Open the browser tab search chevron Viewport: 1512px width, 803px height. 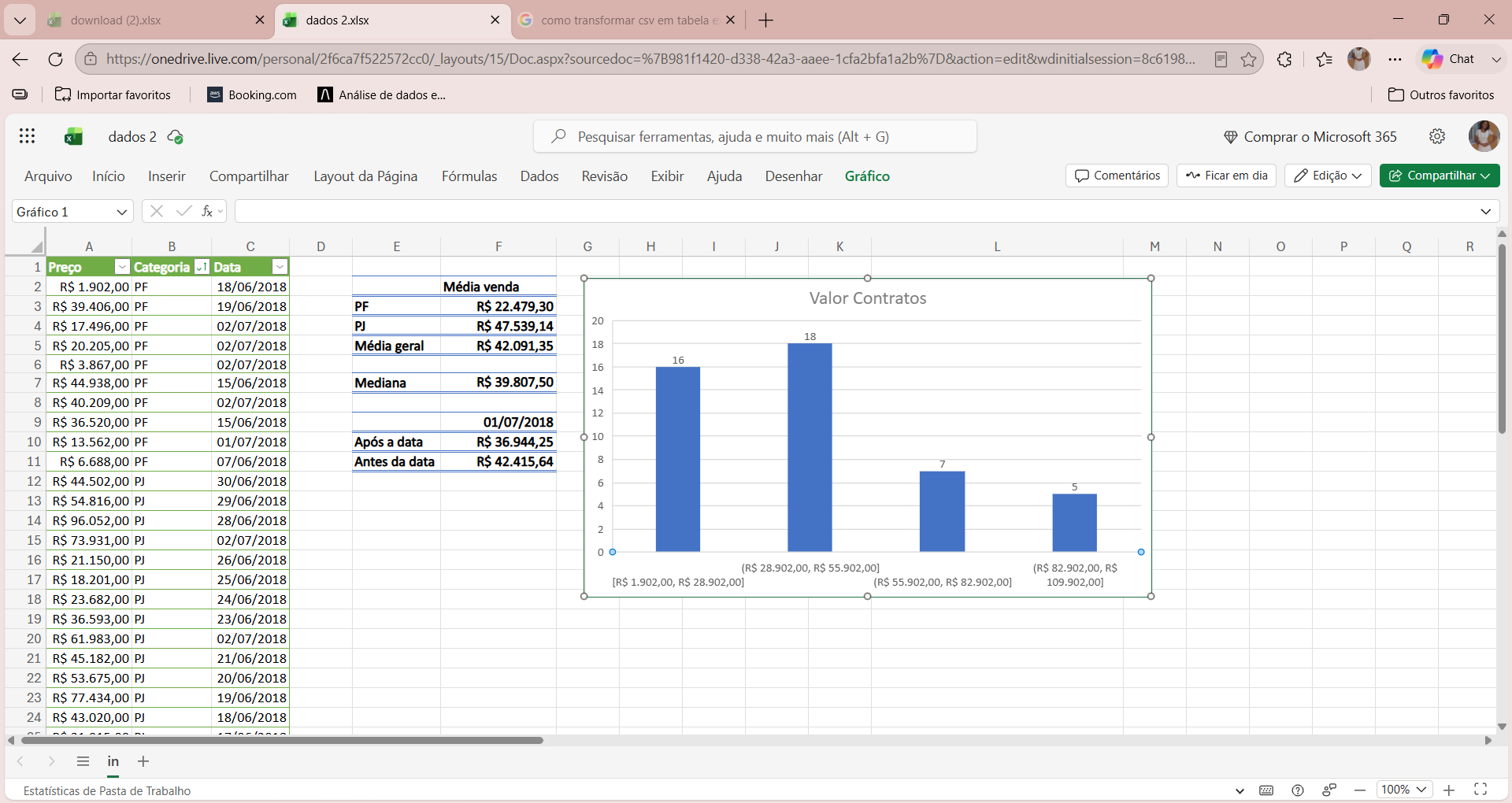pos(20,20)
